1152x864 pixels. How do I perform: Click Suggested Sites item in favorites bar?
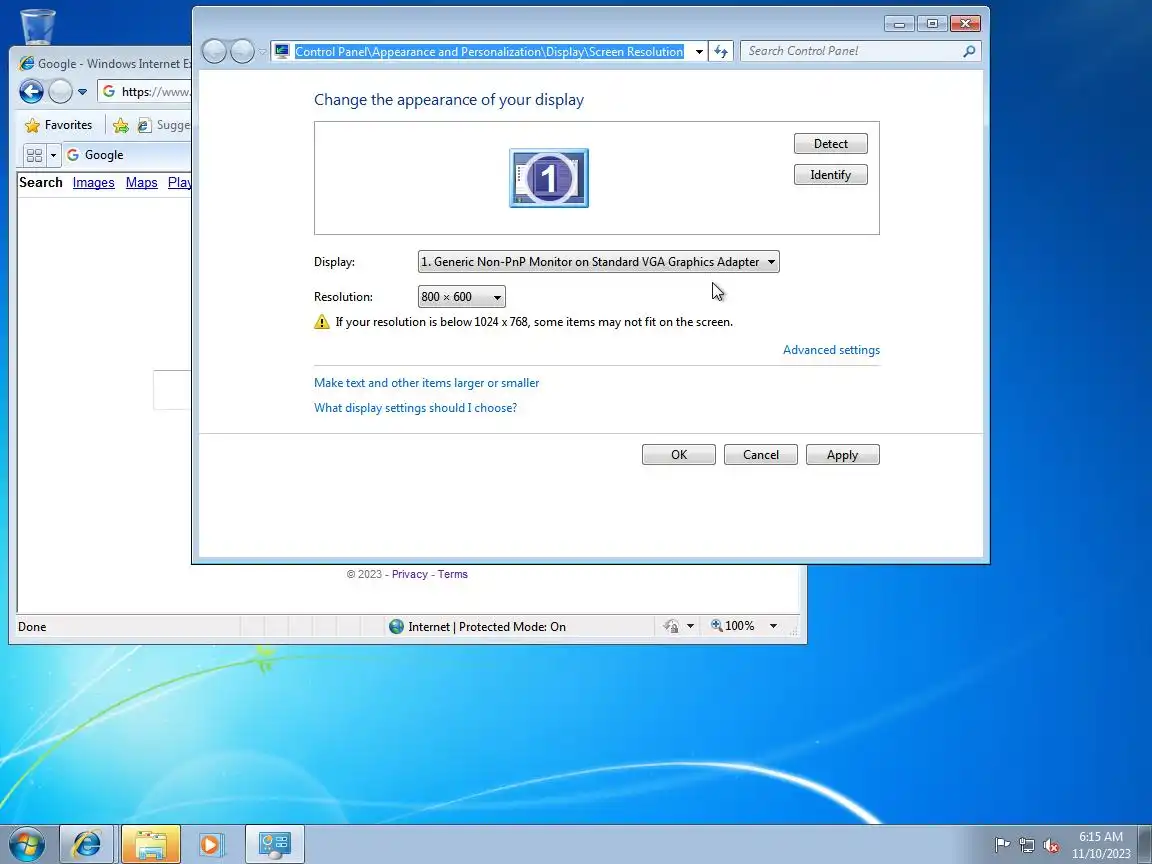click(x=165, y=126)
